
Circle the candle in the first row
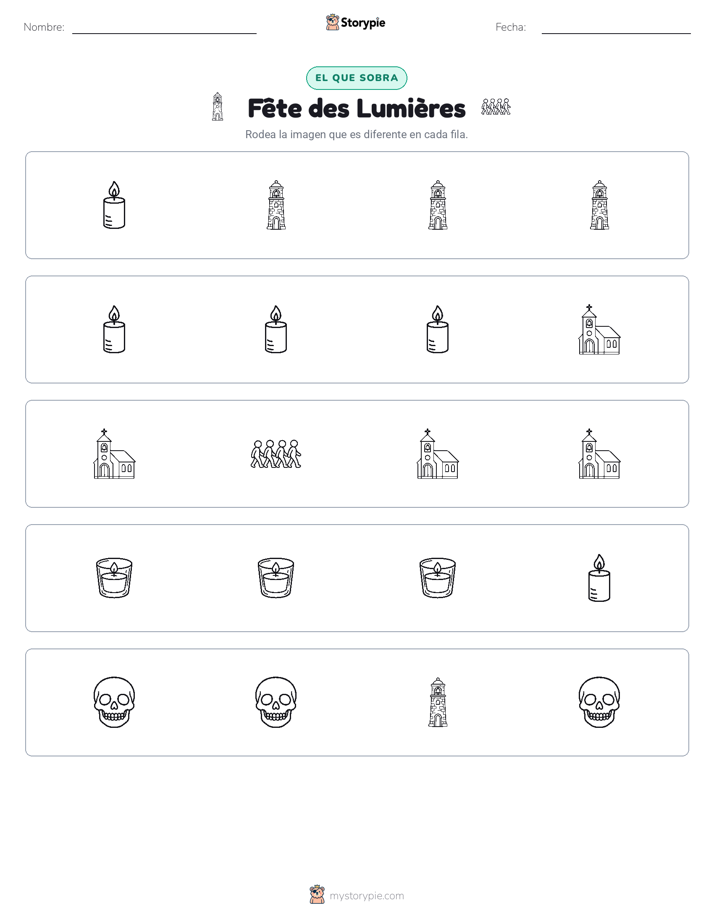point(114,205)
